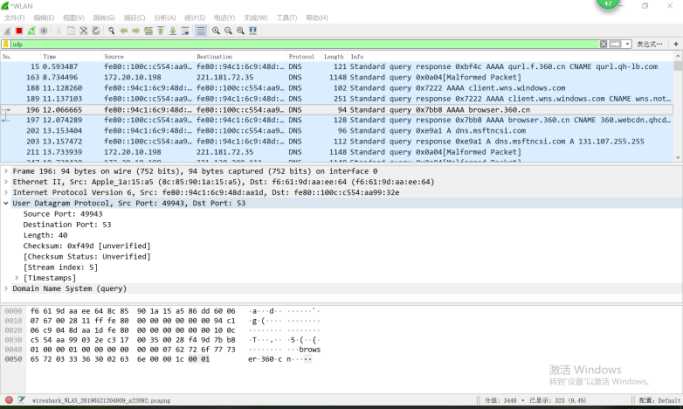Open the Help menu
The image size is (683, 409).
pos(317,18)
